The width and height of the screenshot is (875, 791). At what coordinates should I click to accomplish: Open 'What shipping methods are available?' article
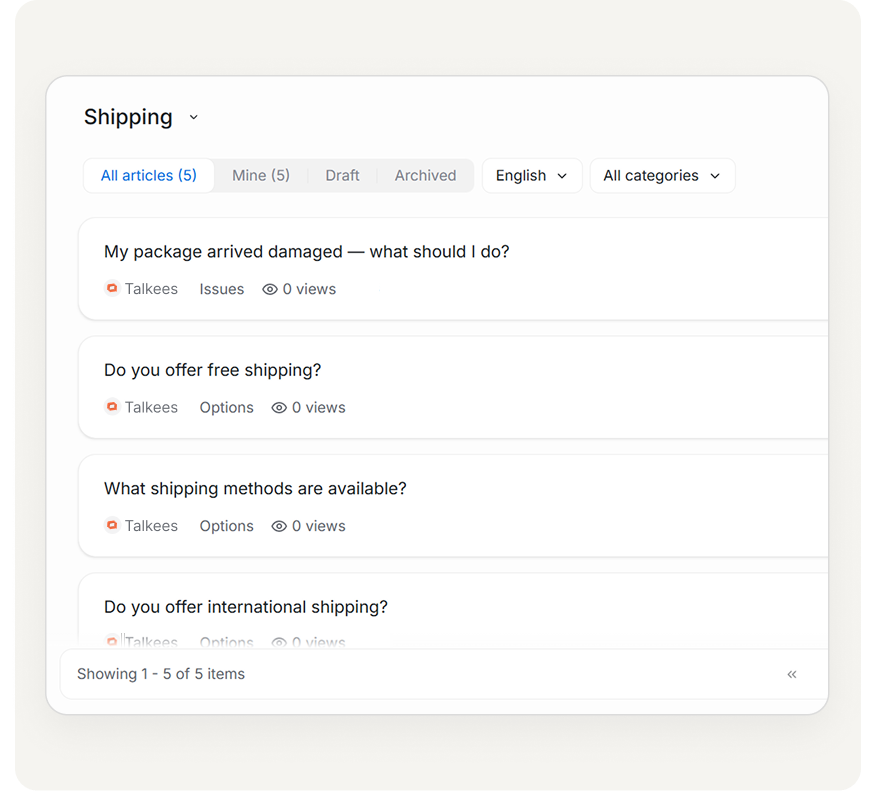pos(255,489)
